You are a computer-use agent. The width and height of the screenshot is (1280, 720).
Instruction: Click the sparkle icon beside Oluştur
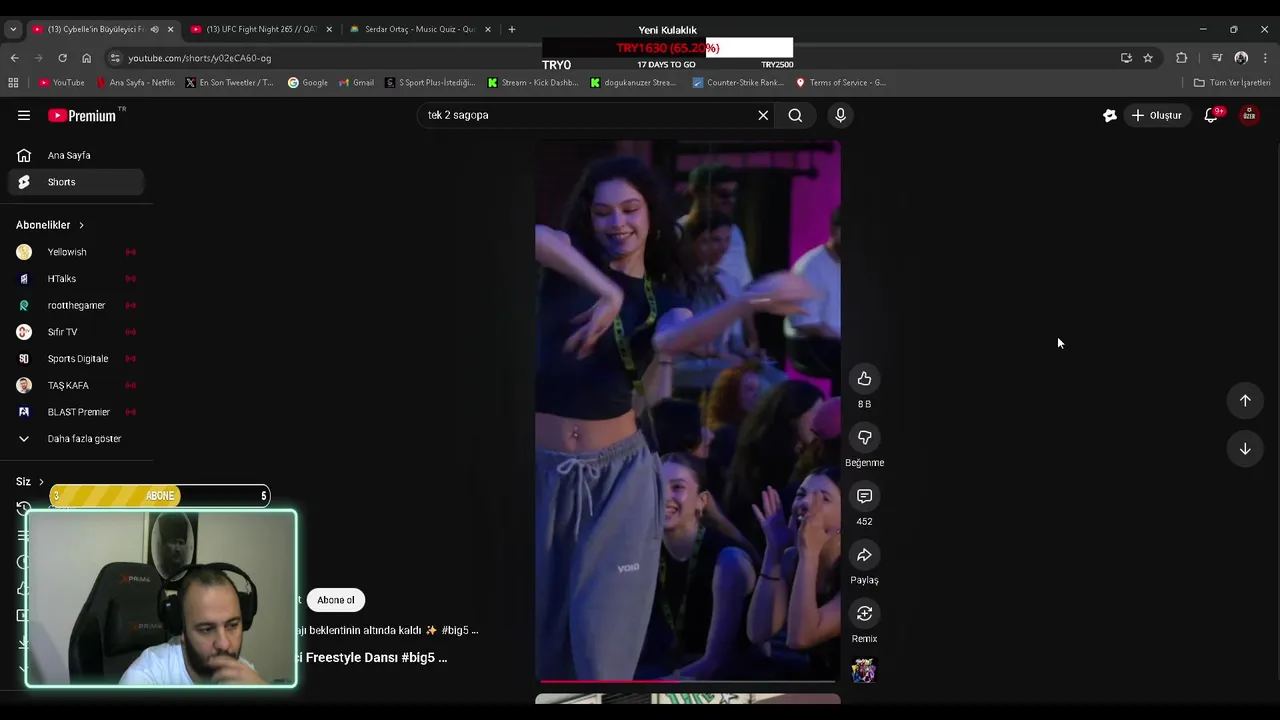(x=1109, y=115)
